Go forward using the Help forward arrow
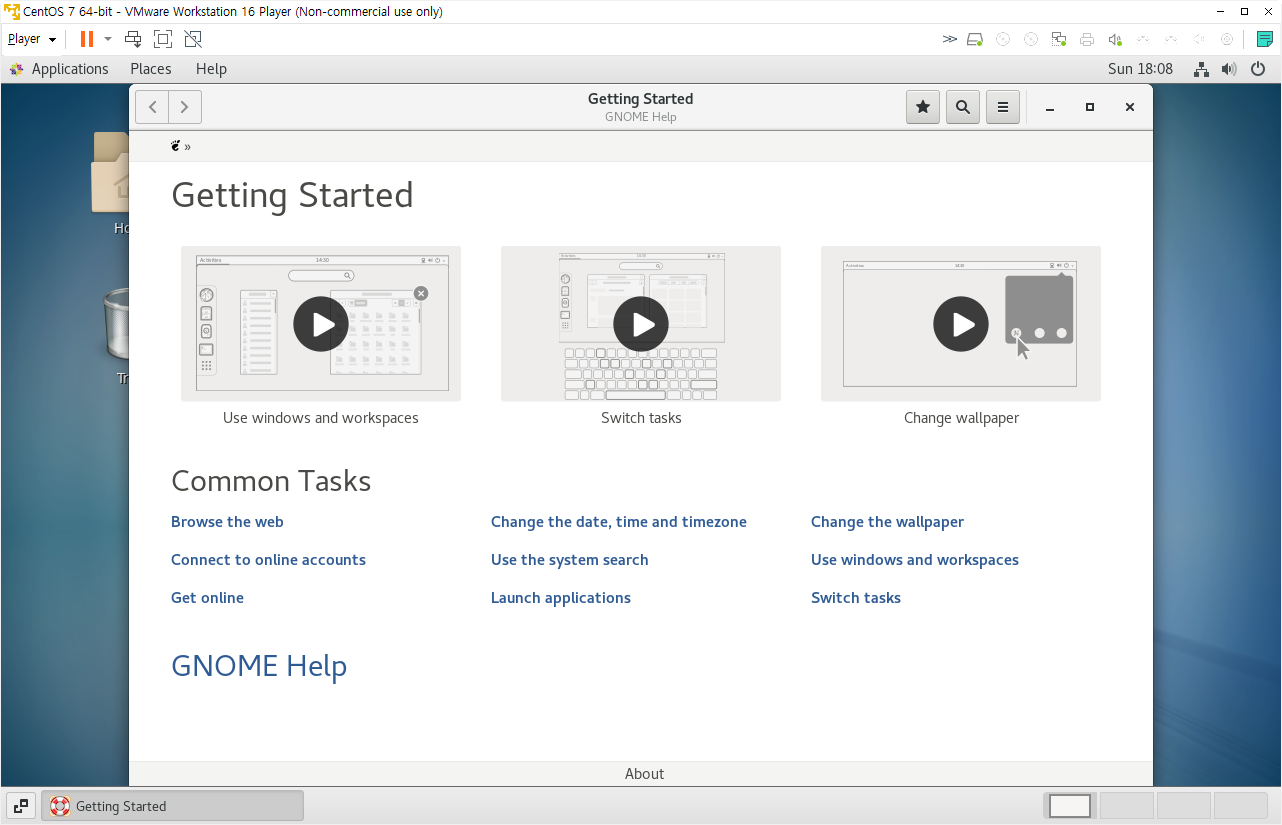This screenshot has height=825, width=1282. [185, 107]
